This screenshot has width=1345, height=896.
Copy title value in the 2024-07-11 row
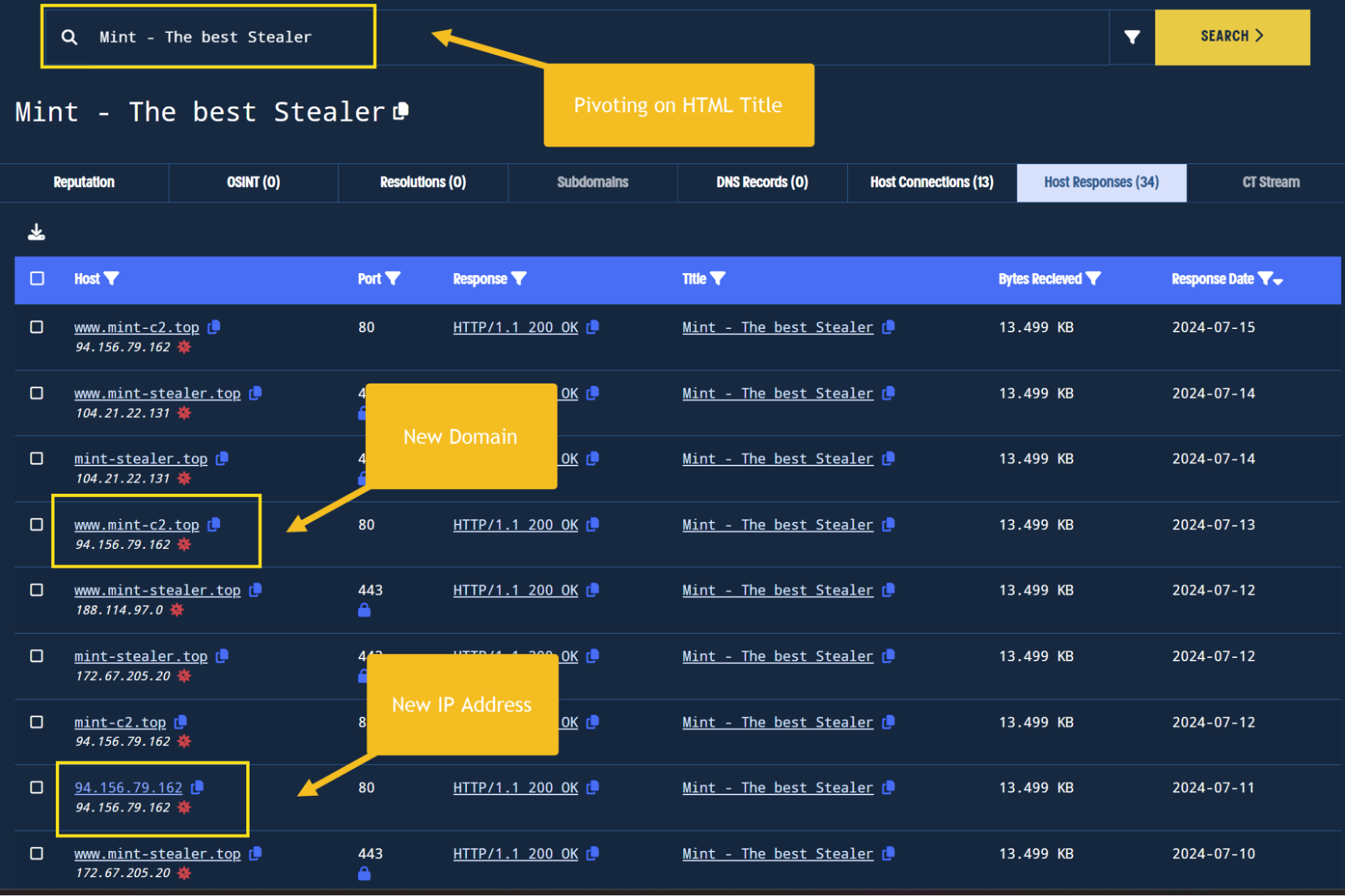[889, 787]
